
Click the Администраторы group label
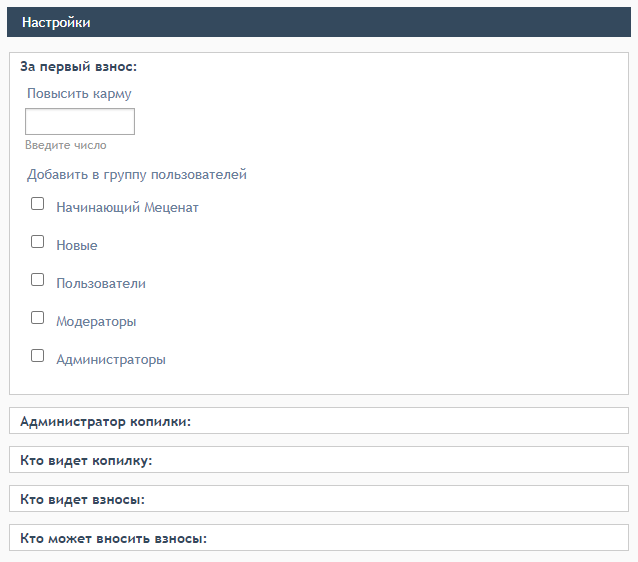(111, 359)
